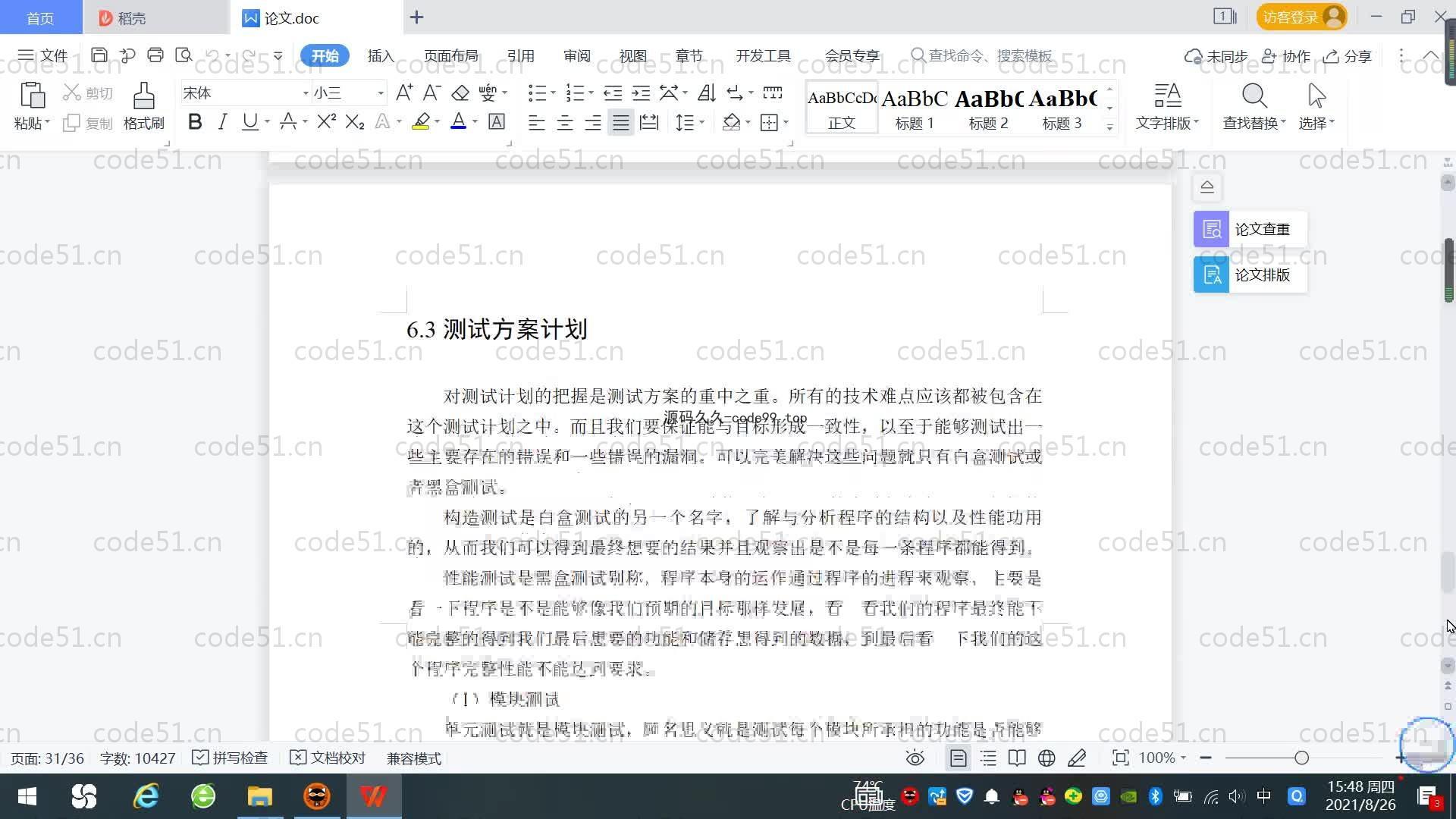The height and width of the screenshot is (819, 1456).
Task: Click the Save icon in quick toolbar
Action: 99,55
